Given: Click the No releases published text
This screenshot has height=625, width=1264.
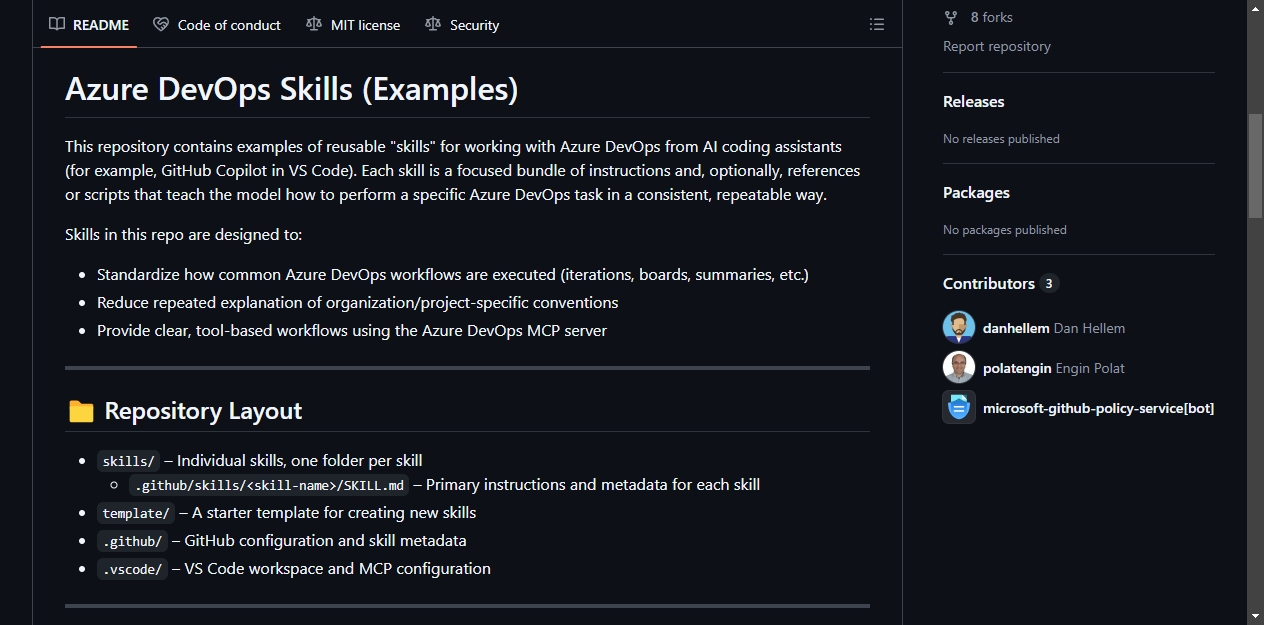Looking at the screenshot, I should 1001,139.
